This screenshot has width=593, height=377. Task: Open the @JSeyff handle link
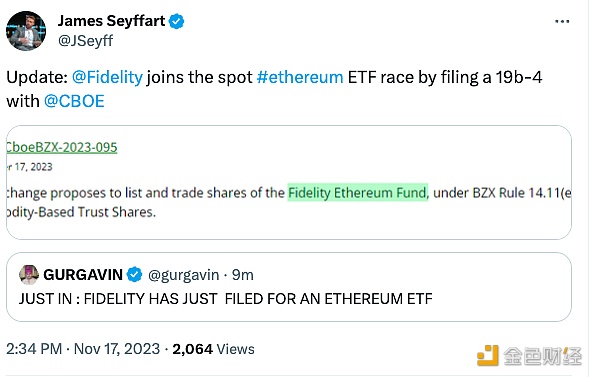click(85, 40)
